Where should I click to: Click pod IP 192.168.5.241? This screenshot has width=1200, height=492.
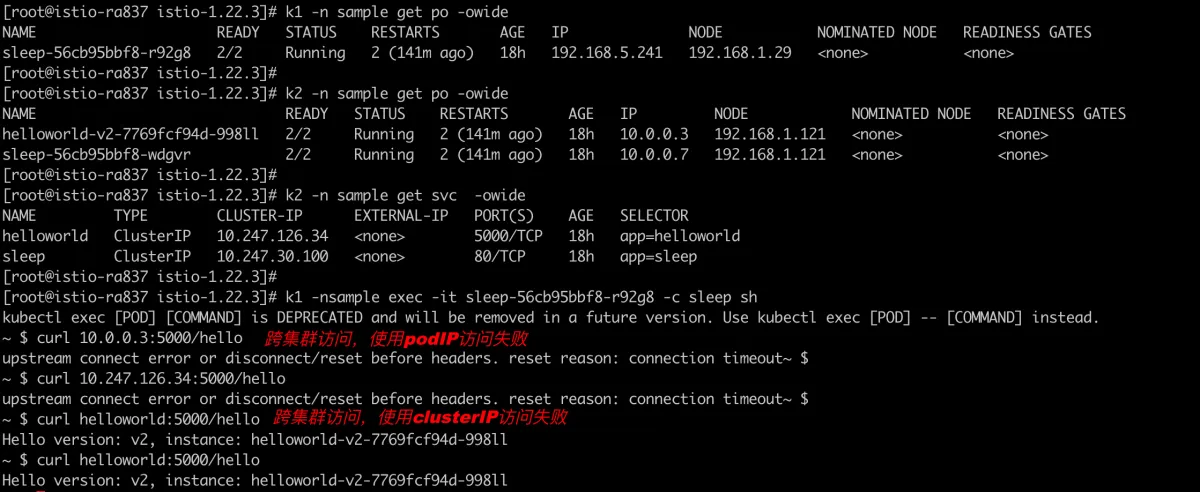coord(606,53)
